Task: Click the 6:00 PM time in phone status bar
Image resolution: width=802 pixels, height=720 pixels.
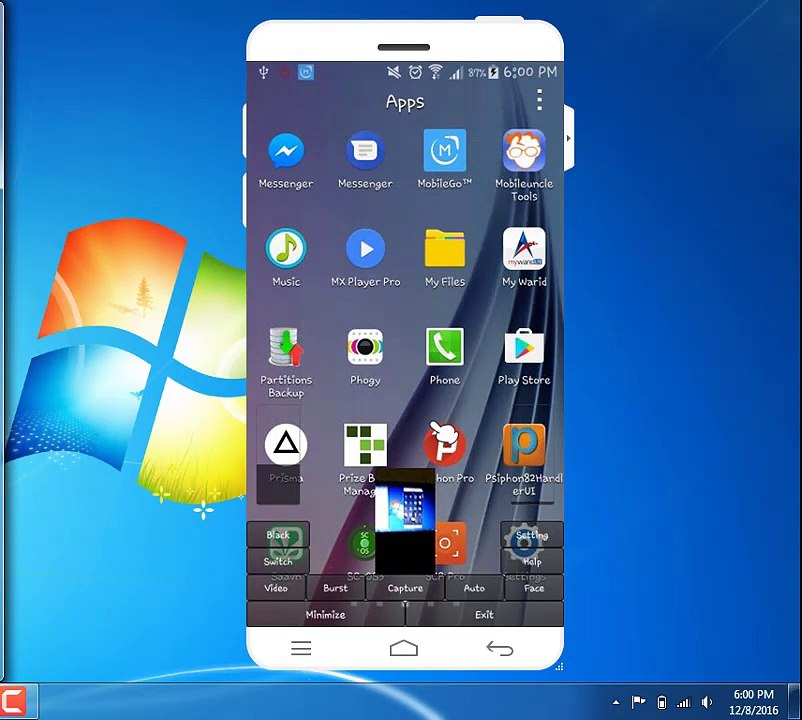Action: coord(530,72)
